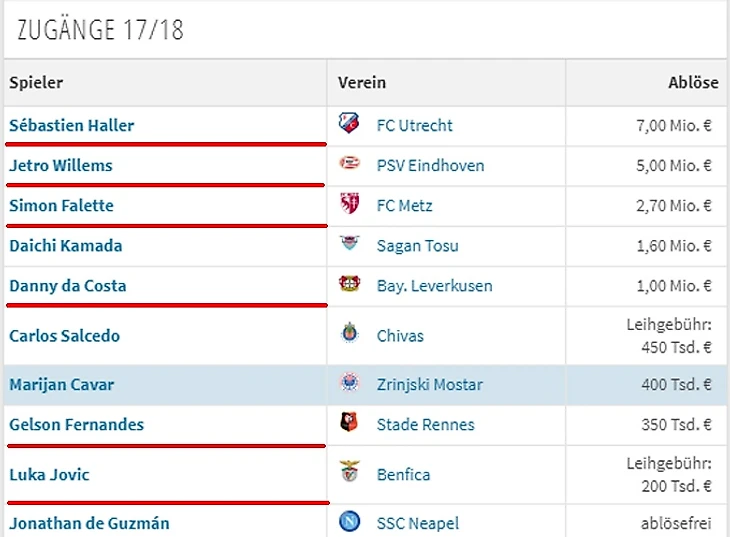
Task: Click the Sagan Tosu club crest icon
Action: tap(349, 245)
